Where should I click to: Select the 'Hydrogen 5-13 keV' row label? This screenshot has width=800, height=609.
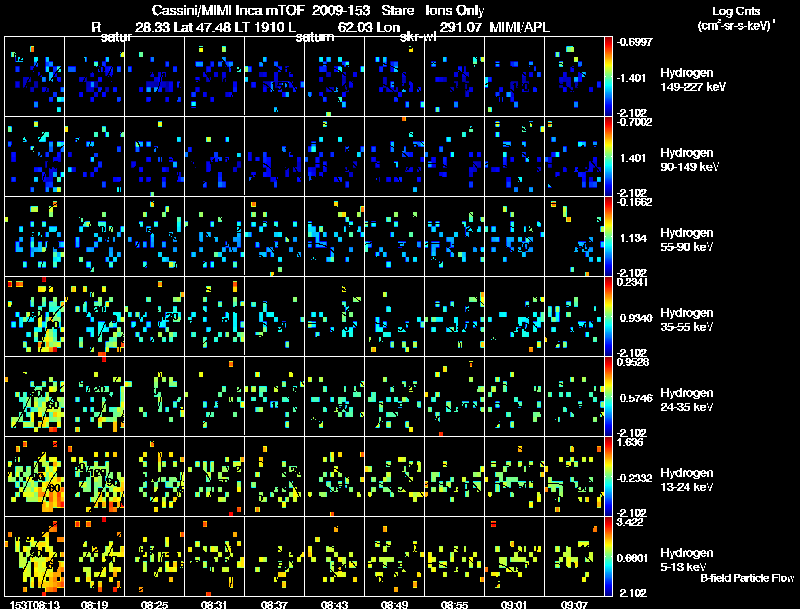[x=687, y=560]
